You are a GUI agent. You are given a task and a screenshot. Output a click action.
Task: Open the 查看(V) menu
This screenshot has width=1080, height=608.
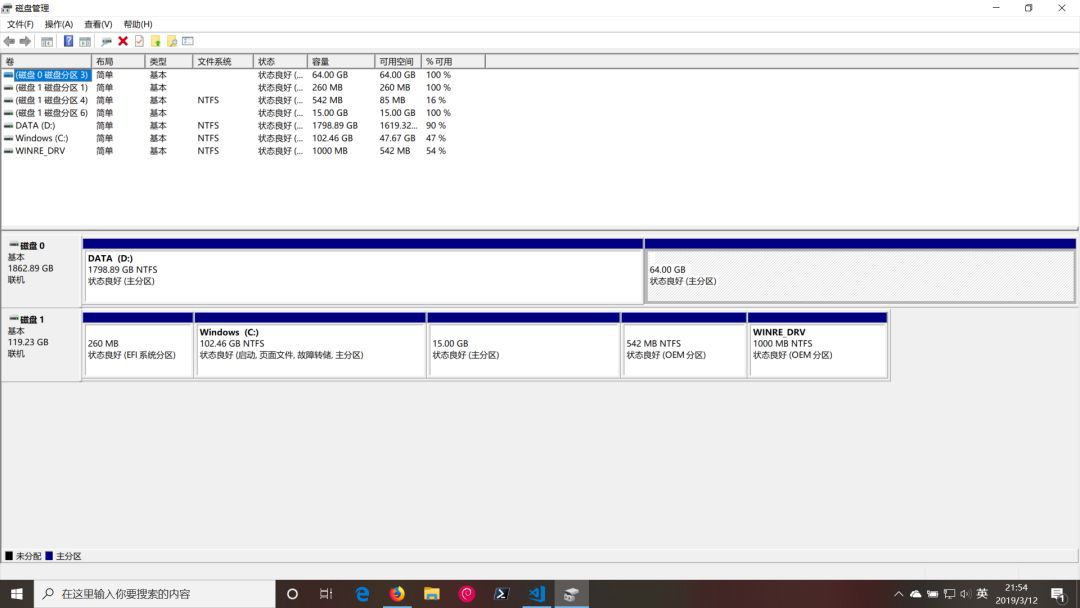98,24
